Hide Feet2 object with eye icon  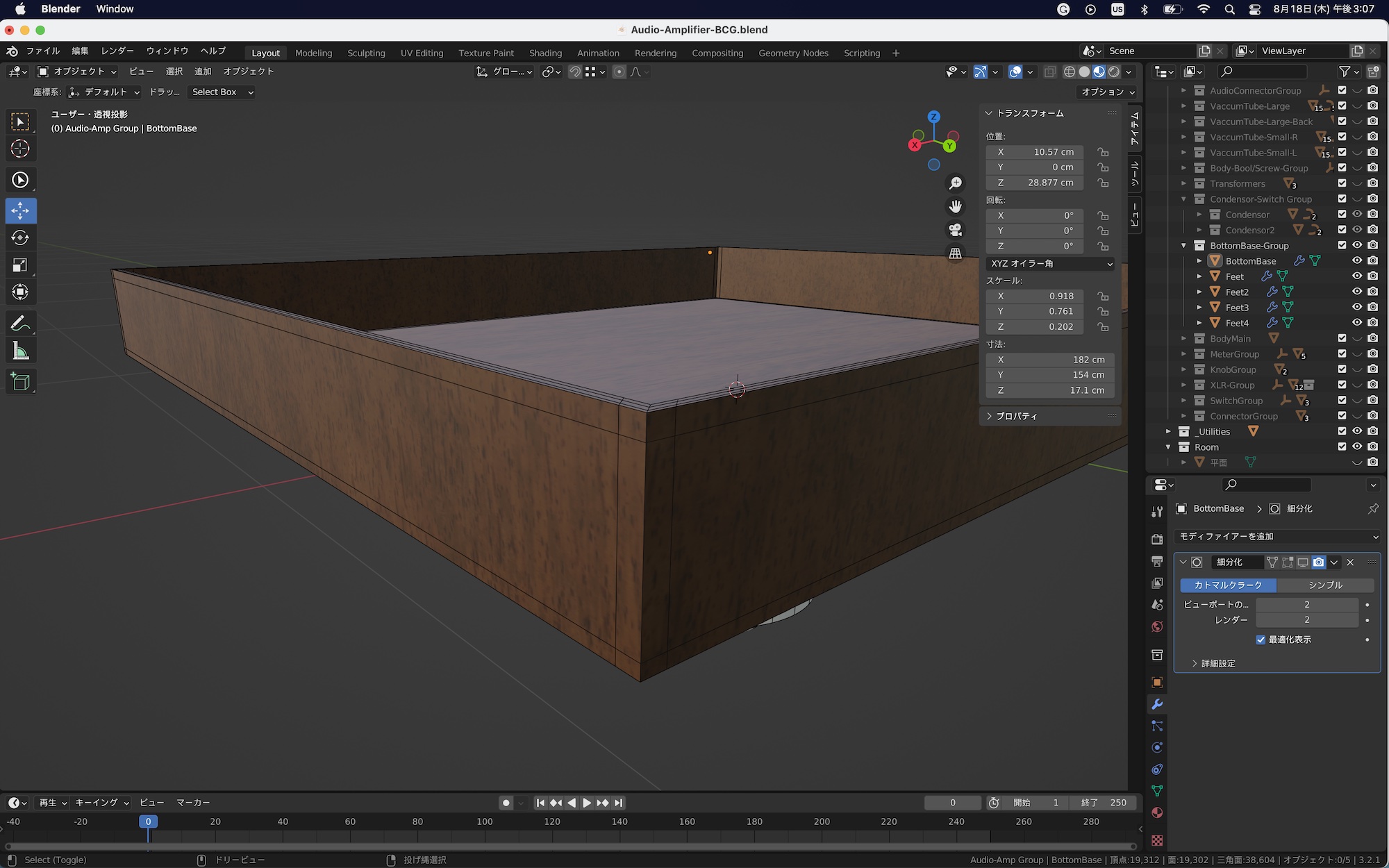tap(1356, 292)
